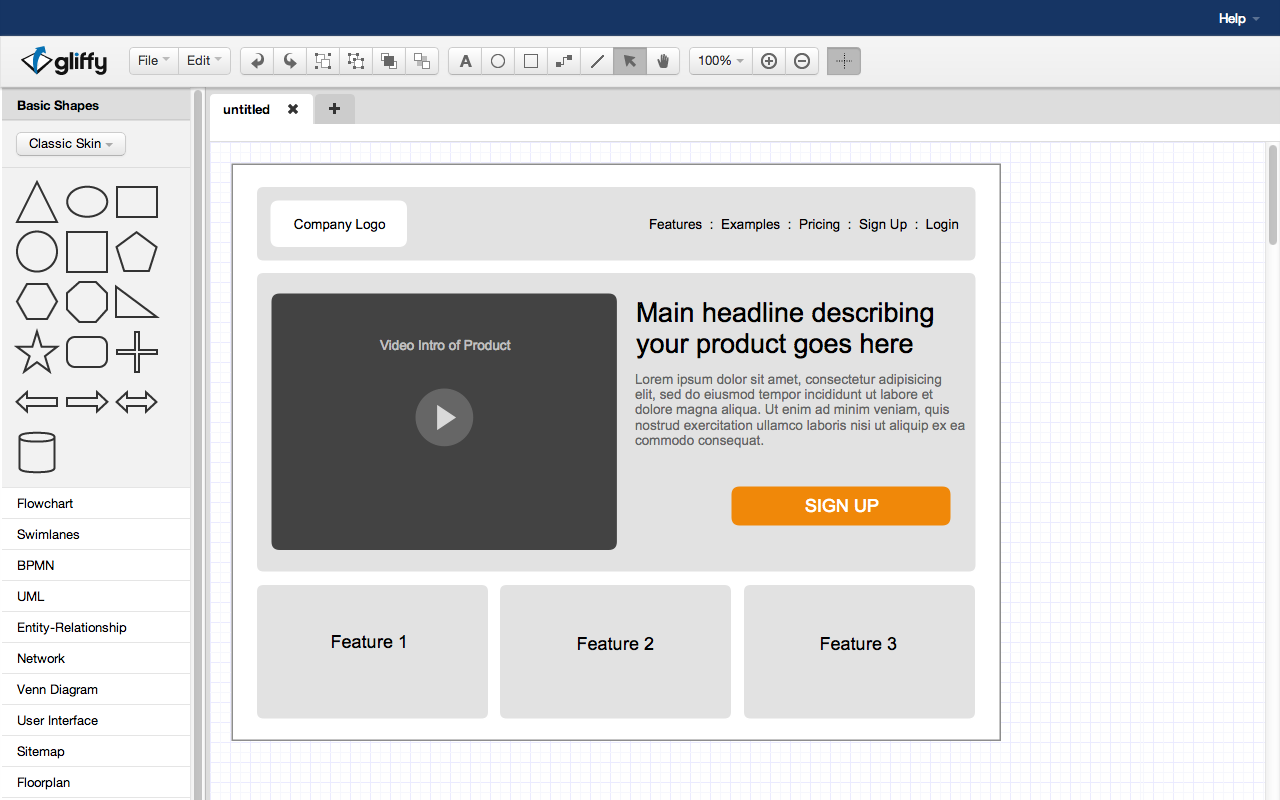Select the Ellipse drawing tool in the toolbar

498,61
